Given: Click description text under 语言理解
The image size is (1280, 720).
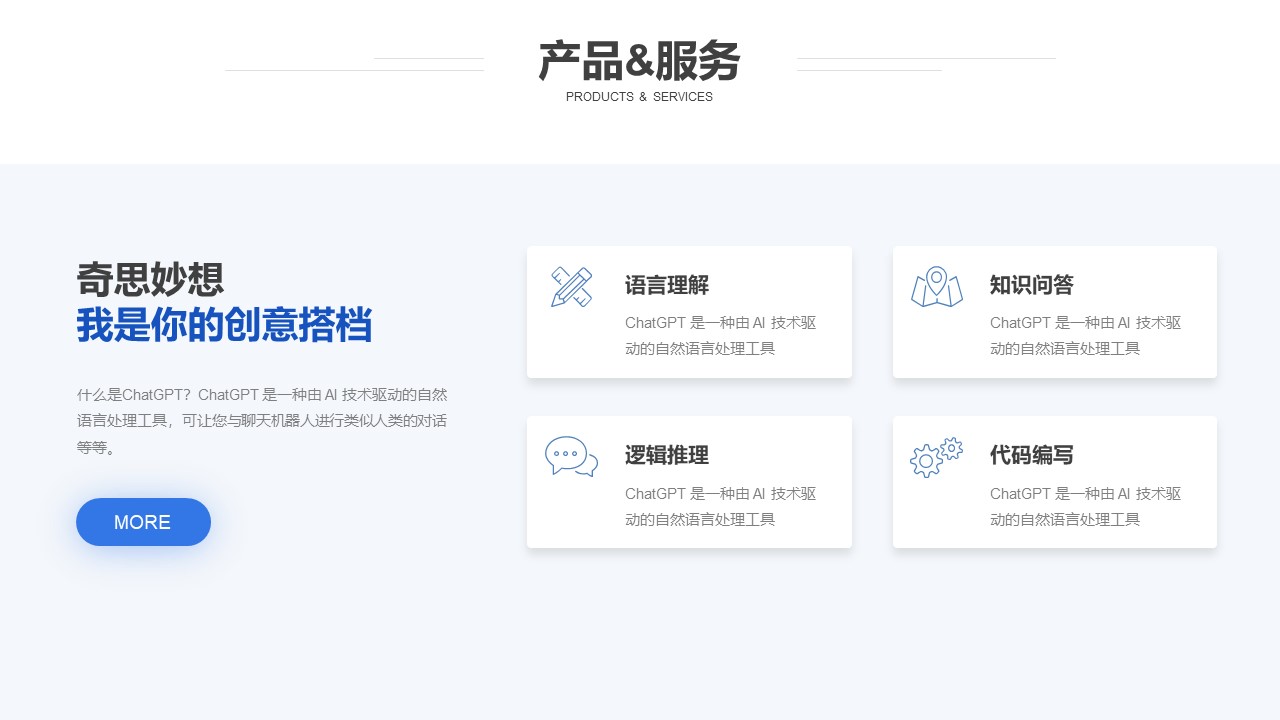Looking at the screenshot, I should coord(721,336).
